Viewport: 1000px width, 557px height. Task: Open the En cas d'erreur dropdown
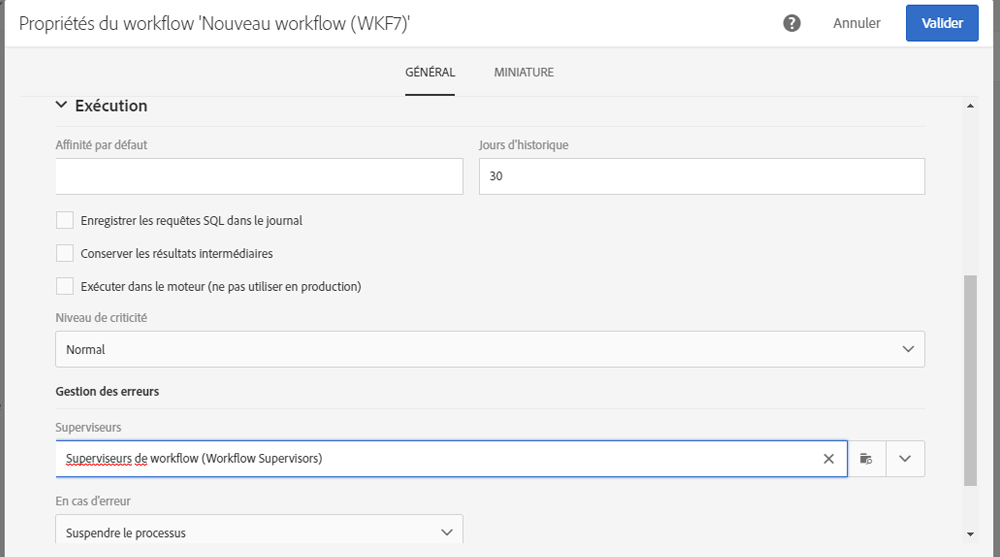pyautogui.click(x=259, y=532)
